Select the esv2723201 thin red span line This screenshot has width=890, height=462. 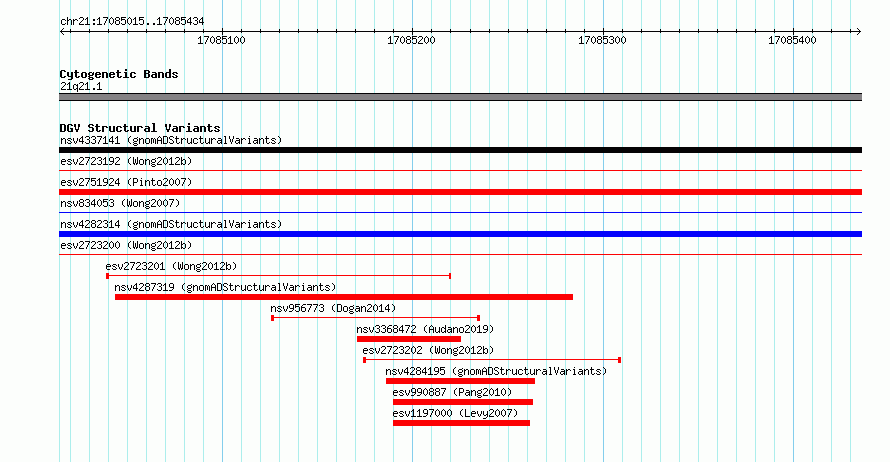[x=279, y=276]
